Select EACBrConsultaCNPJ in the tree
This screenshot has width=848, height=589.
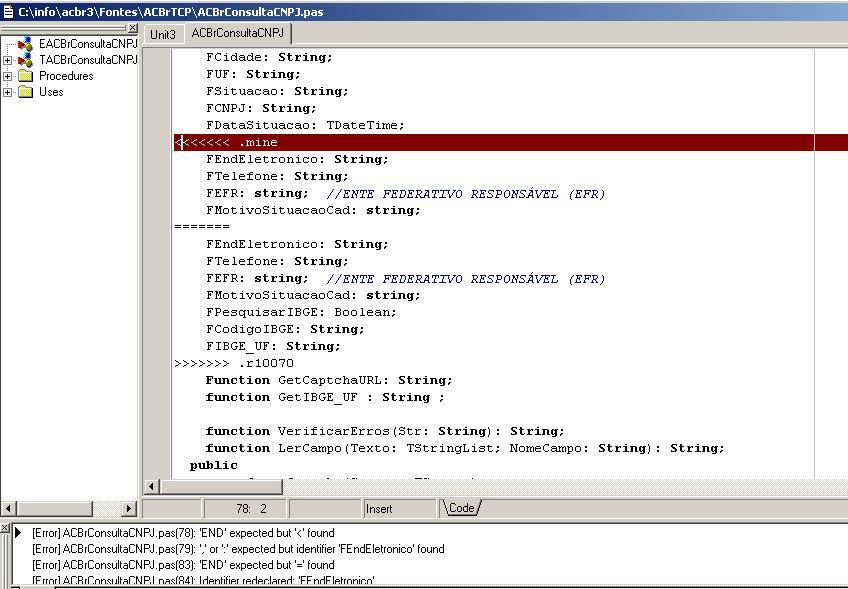coord(88,44)
